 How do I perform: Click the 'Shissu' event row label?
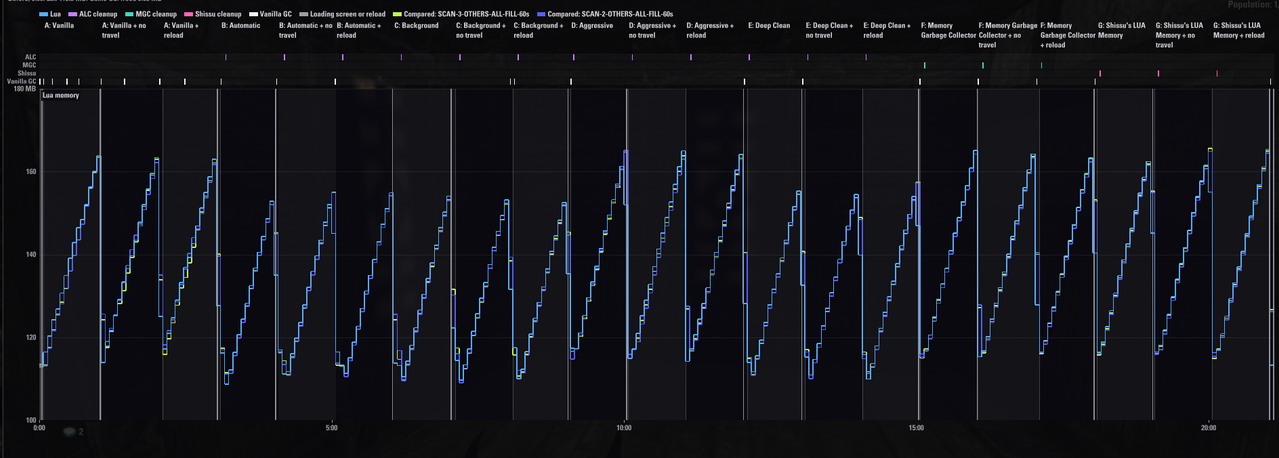click(28, 73)
